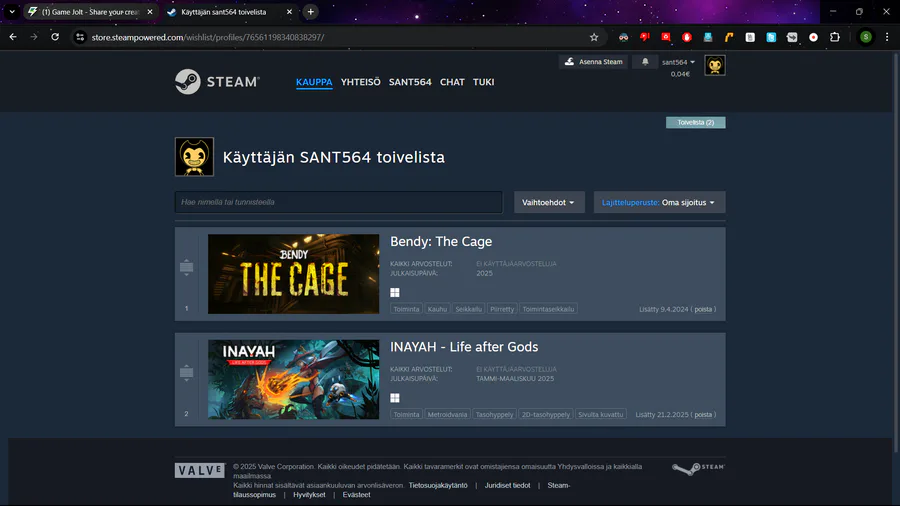Click Sivulta kuvattu tag

pyautogui.click(x=600, y=415)
